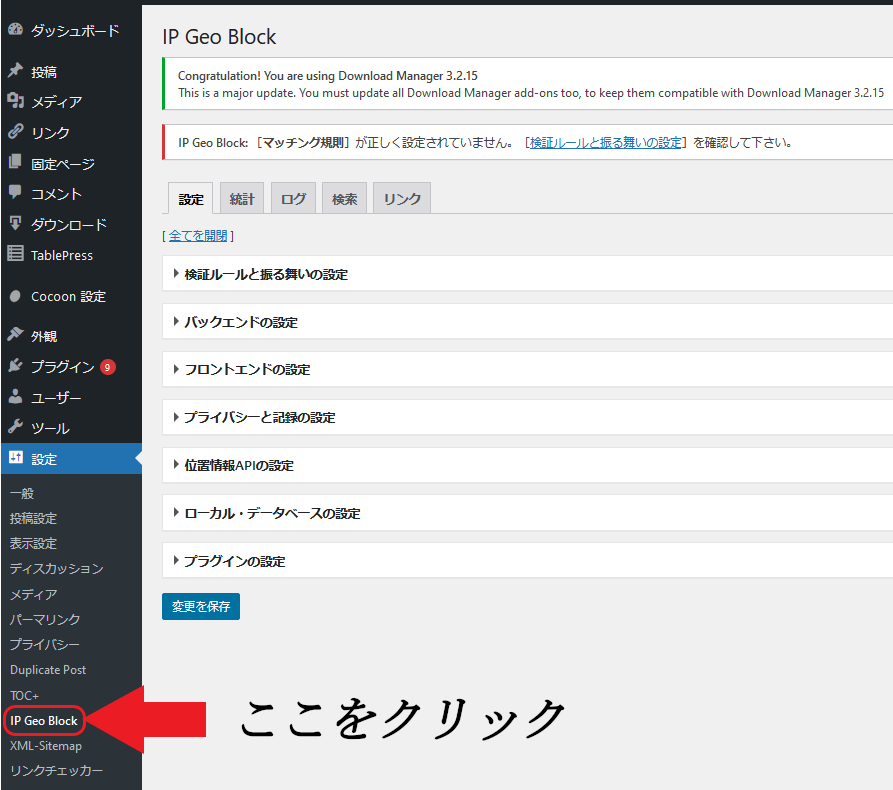Screen dimensions: 893x790
Task: Click the リンク chain icon
Action: 15,132
